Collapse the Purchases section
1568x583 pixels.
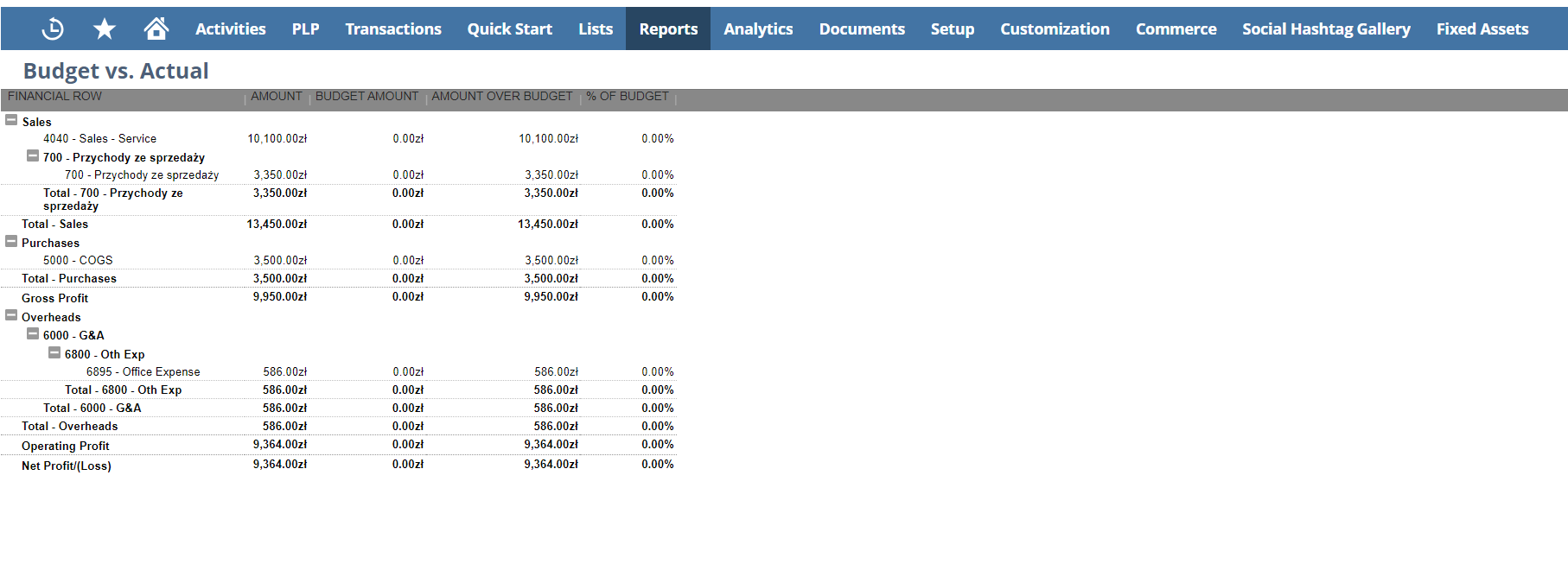11,242
